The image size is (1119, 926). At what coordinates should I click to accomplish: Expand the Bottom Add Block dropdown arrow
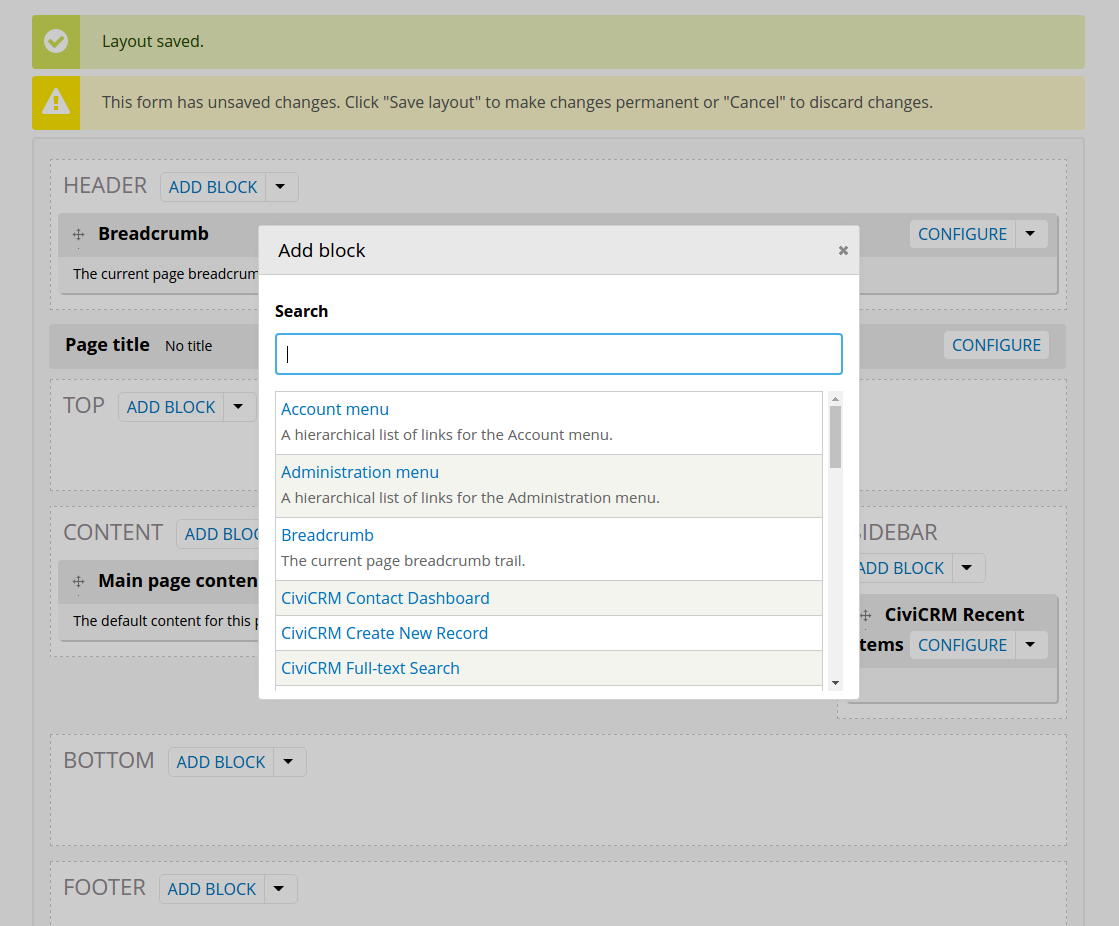[x=289, y=762]
